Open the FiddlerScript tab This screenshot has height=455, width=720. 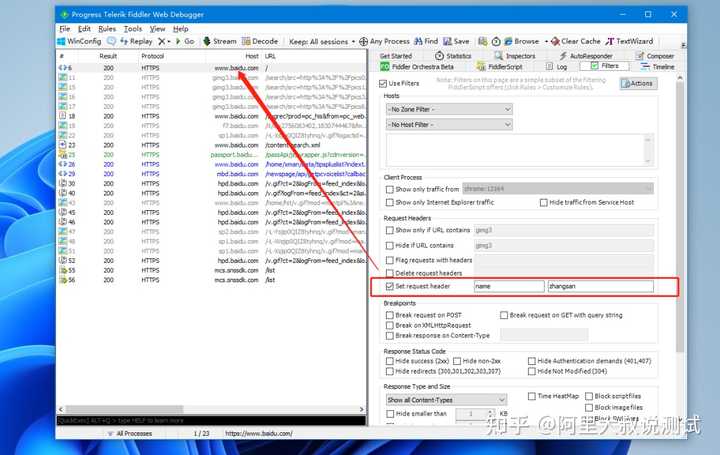coord(500,67)
